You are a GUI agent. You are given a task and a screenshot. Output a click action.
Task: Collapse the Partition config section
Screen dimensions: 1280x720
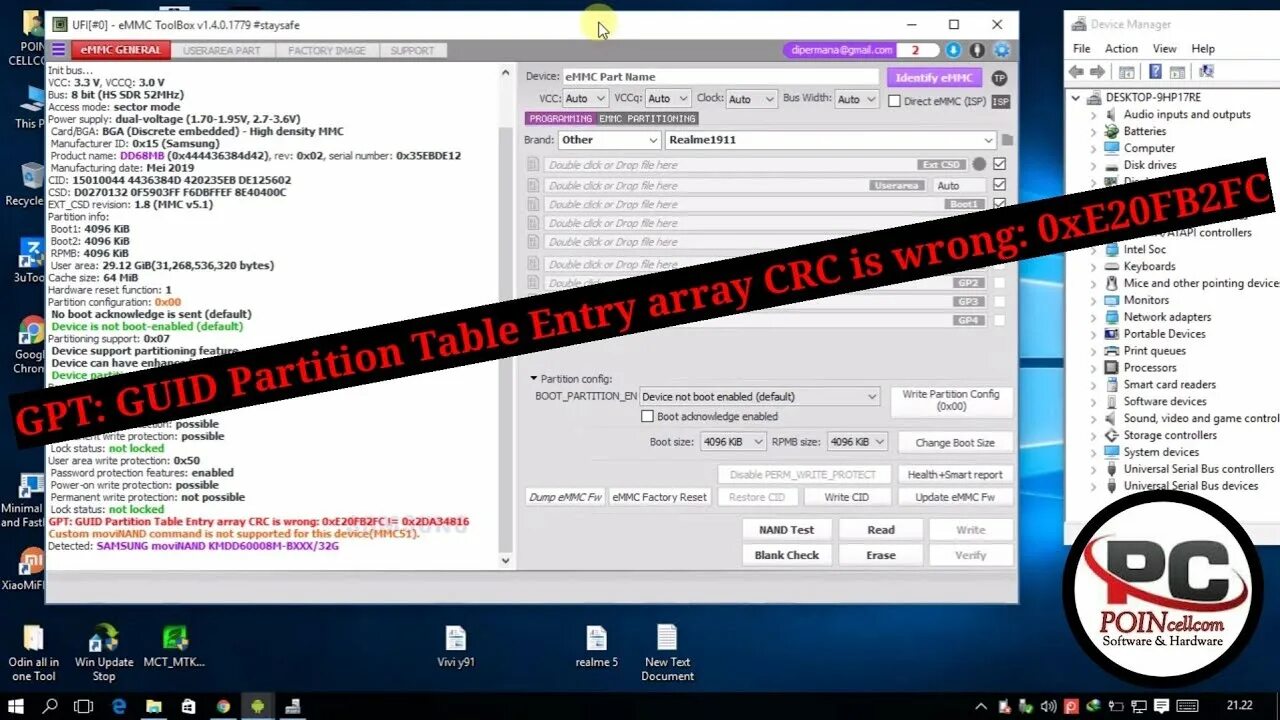(x=534, y=379)
